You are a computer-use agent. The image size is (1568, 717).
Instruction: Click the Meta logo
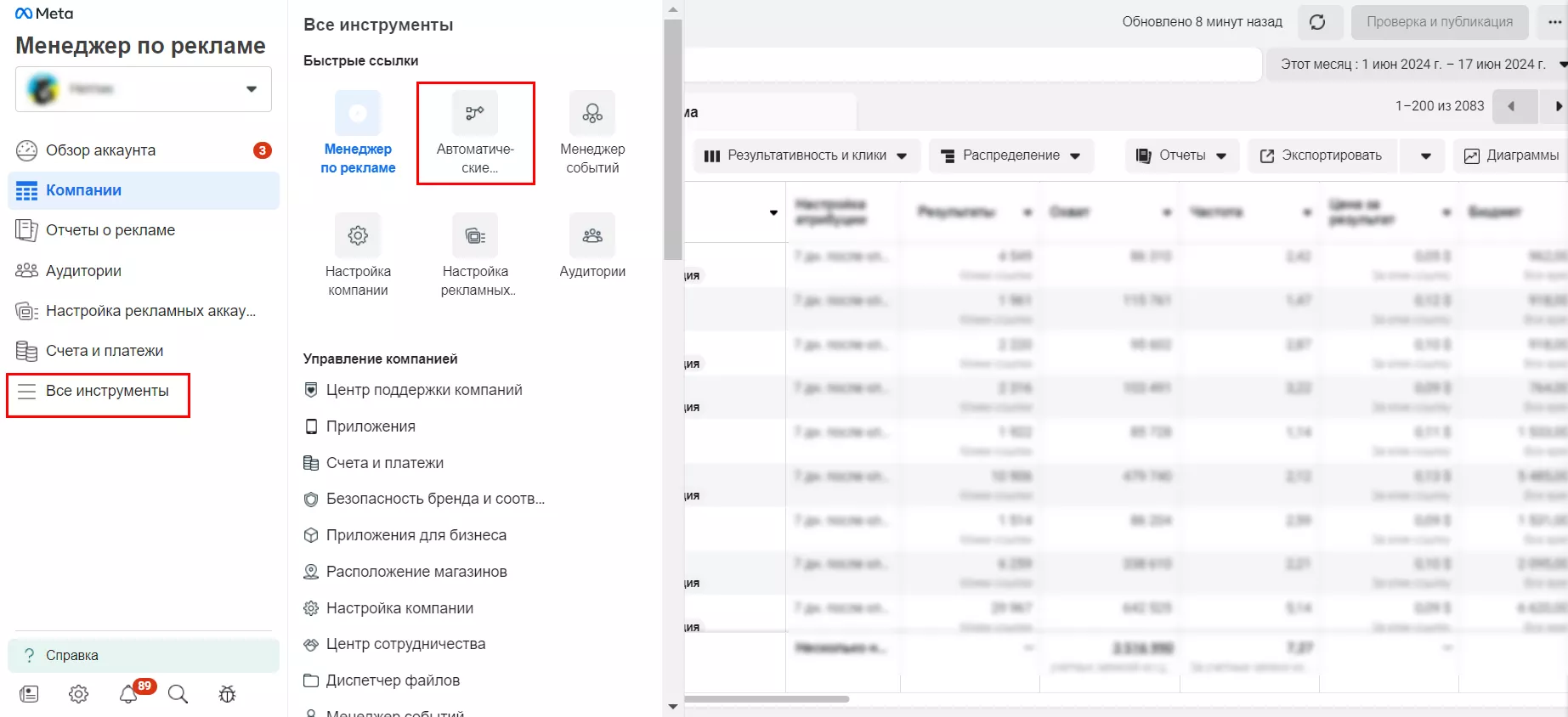[44, 14]
